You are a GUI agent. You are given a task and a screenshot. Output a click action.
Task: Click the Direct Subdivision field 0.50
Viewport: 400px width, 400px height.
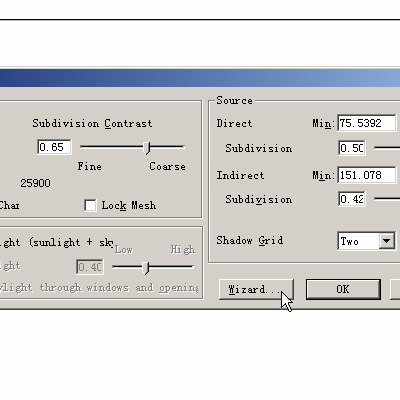point(352,148)
